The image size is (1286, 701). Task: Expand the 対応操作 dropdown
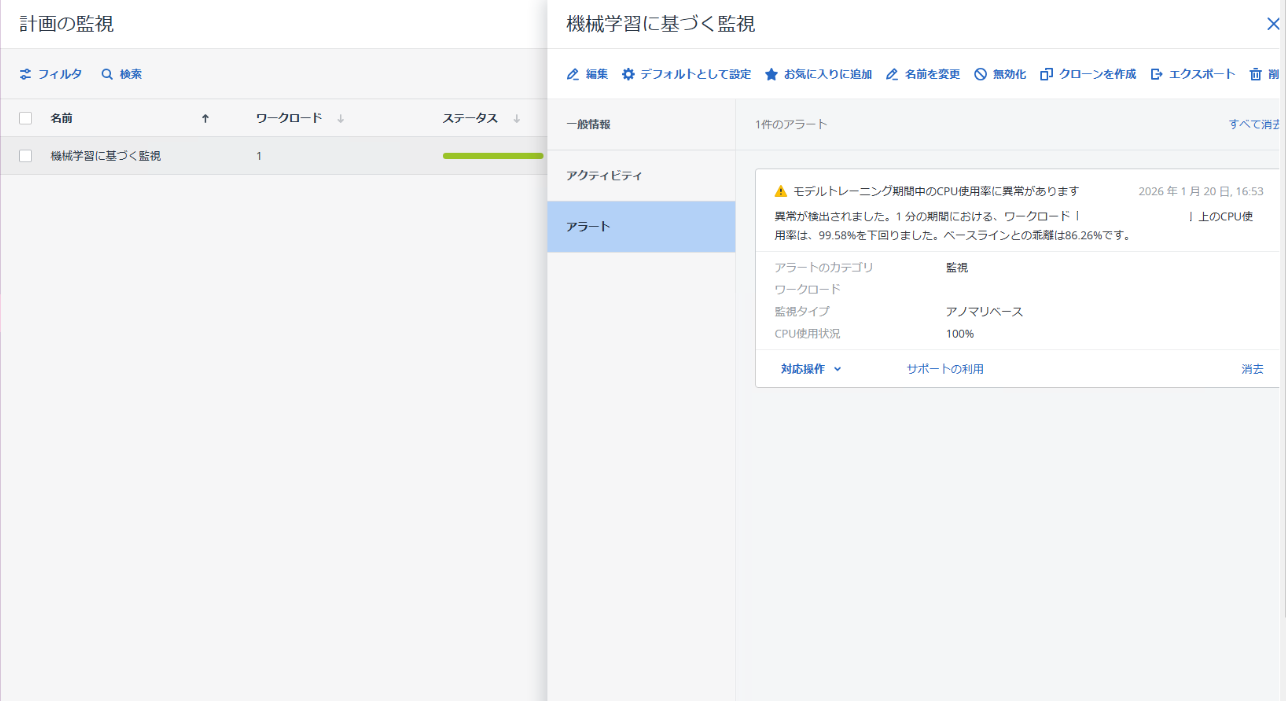pos(811,369)
